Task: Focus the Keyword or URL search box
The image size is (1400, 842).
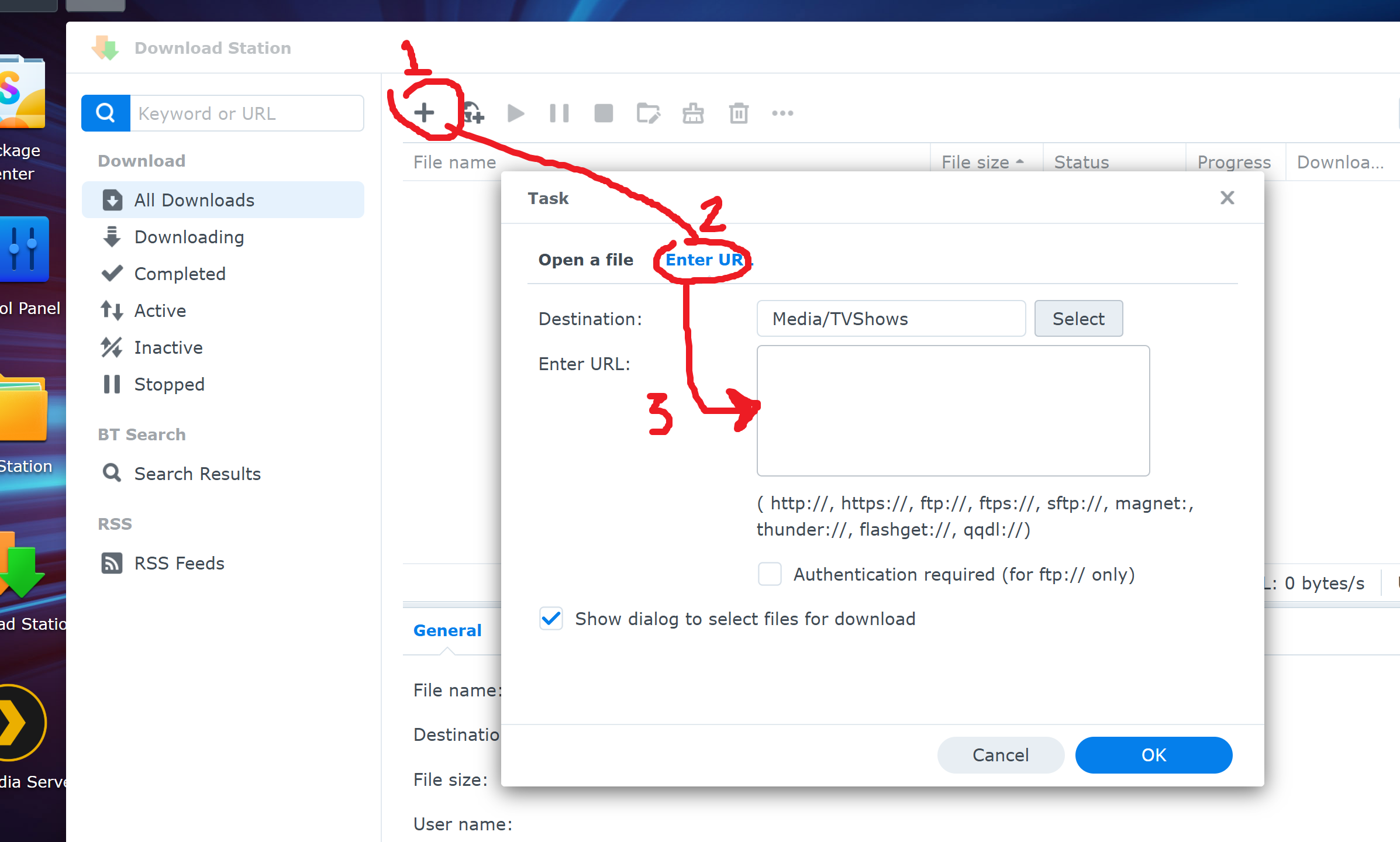Action: coord(247,113)
